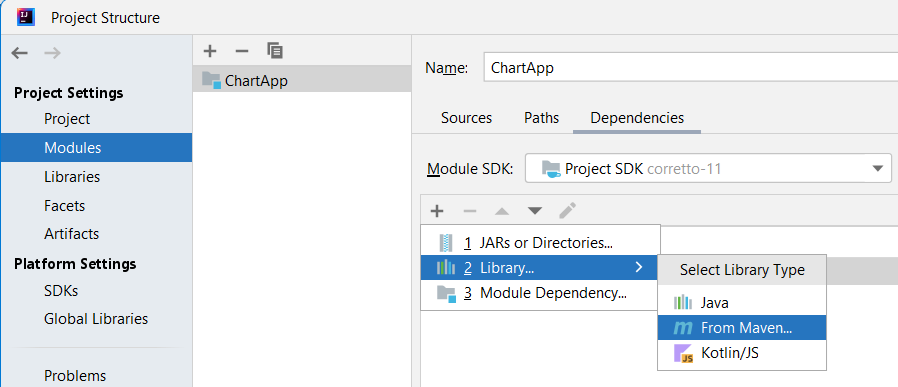Viewport: 898px width, 387px height.
Task: Choose Module Dependency option
Action: point(541,293)
